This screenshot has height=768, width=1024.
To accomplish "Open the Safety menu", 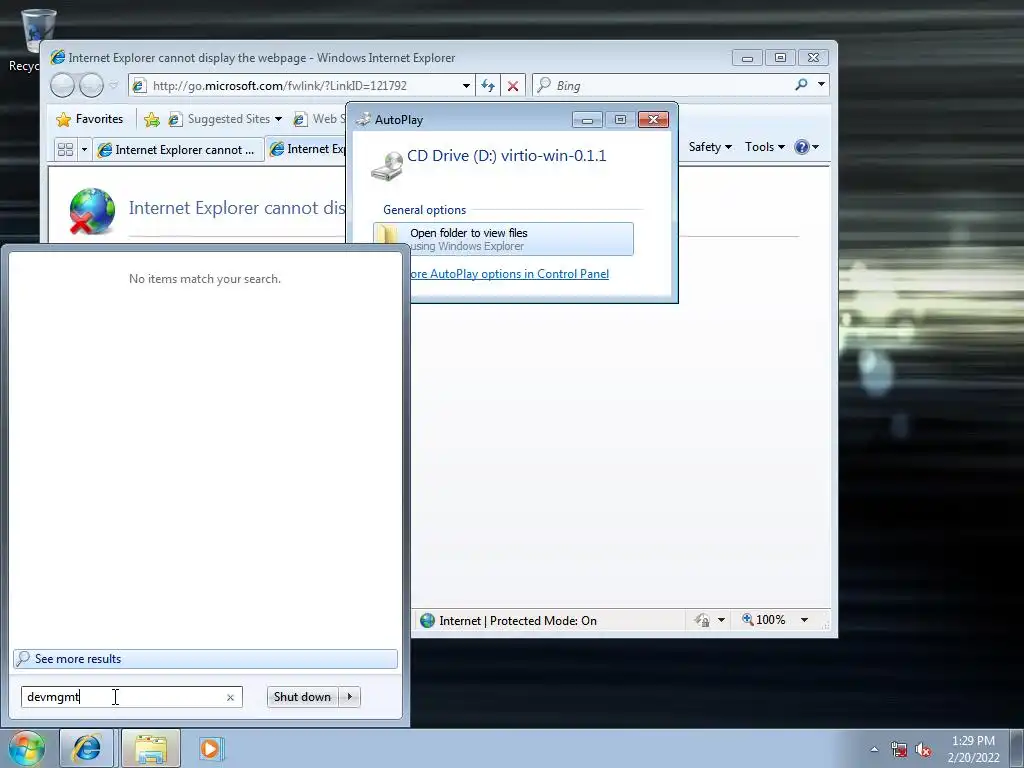I will [710, 147].
